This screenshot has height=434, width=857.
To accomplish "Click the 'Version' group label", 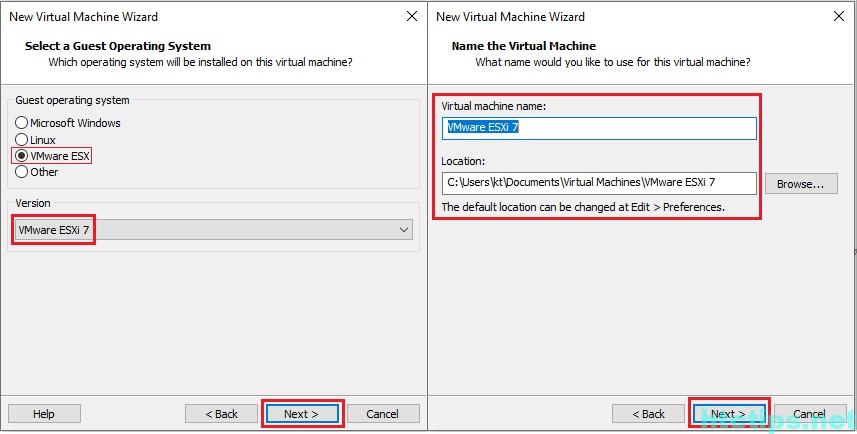I will click(33, 203).
